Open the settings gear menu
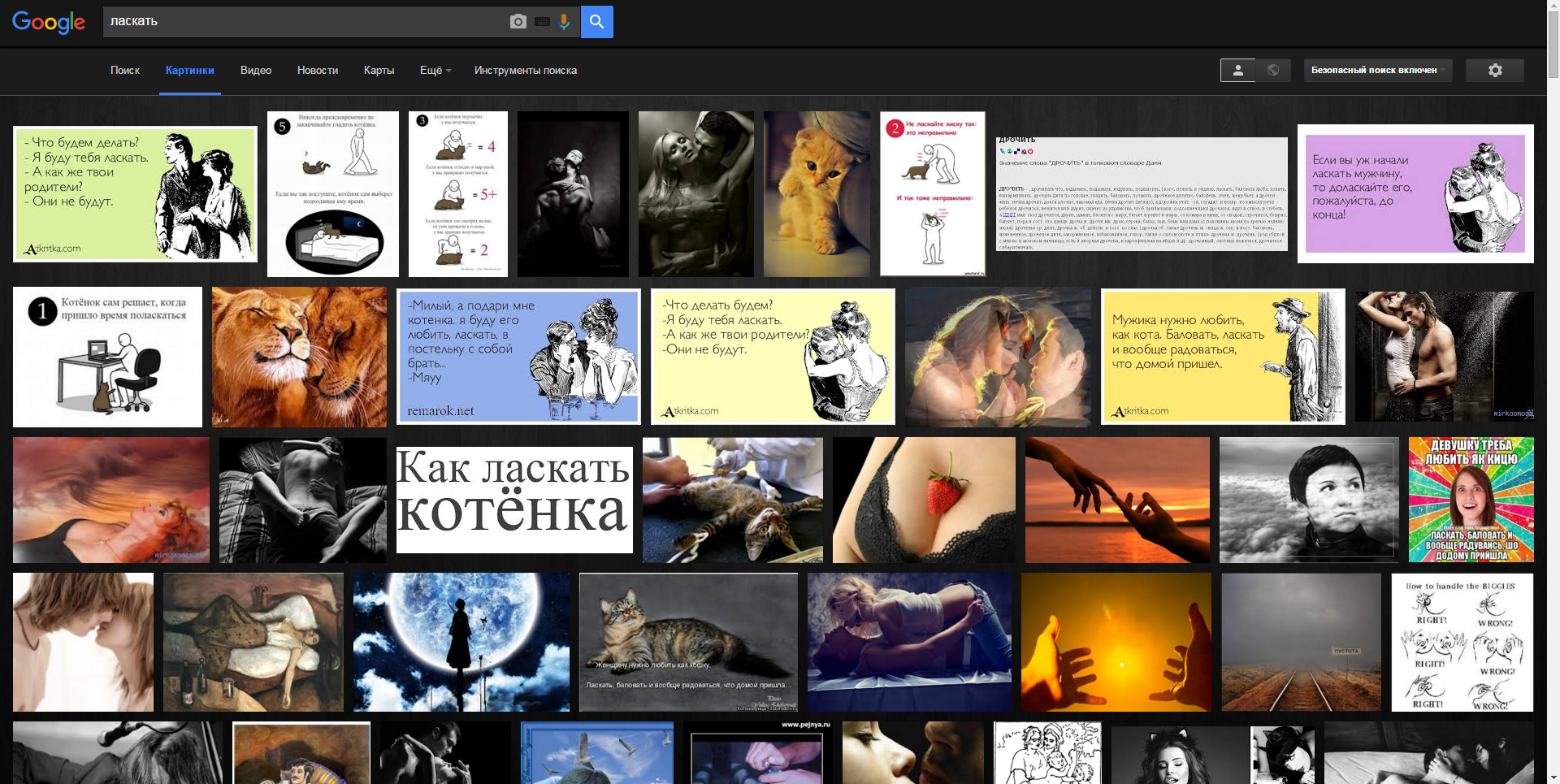This screenshot has width=1560, height=784. tap(1494, 71)
